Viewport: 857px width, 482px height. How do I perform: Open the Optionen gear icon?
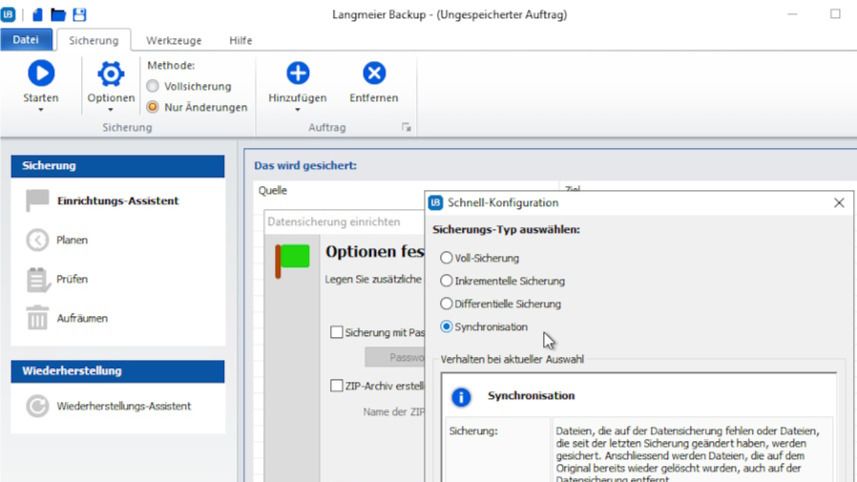pyautogui.click(x=111, y=74)
